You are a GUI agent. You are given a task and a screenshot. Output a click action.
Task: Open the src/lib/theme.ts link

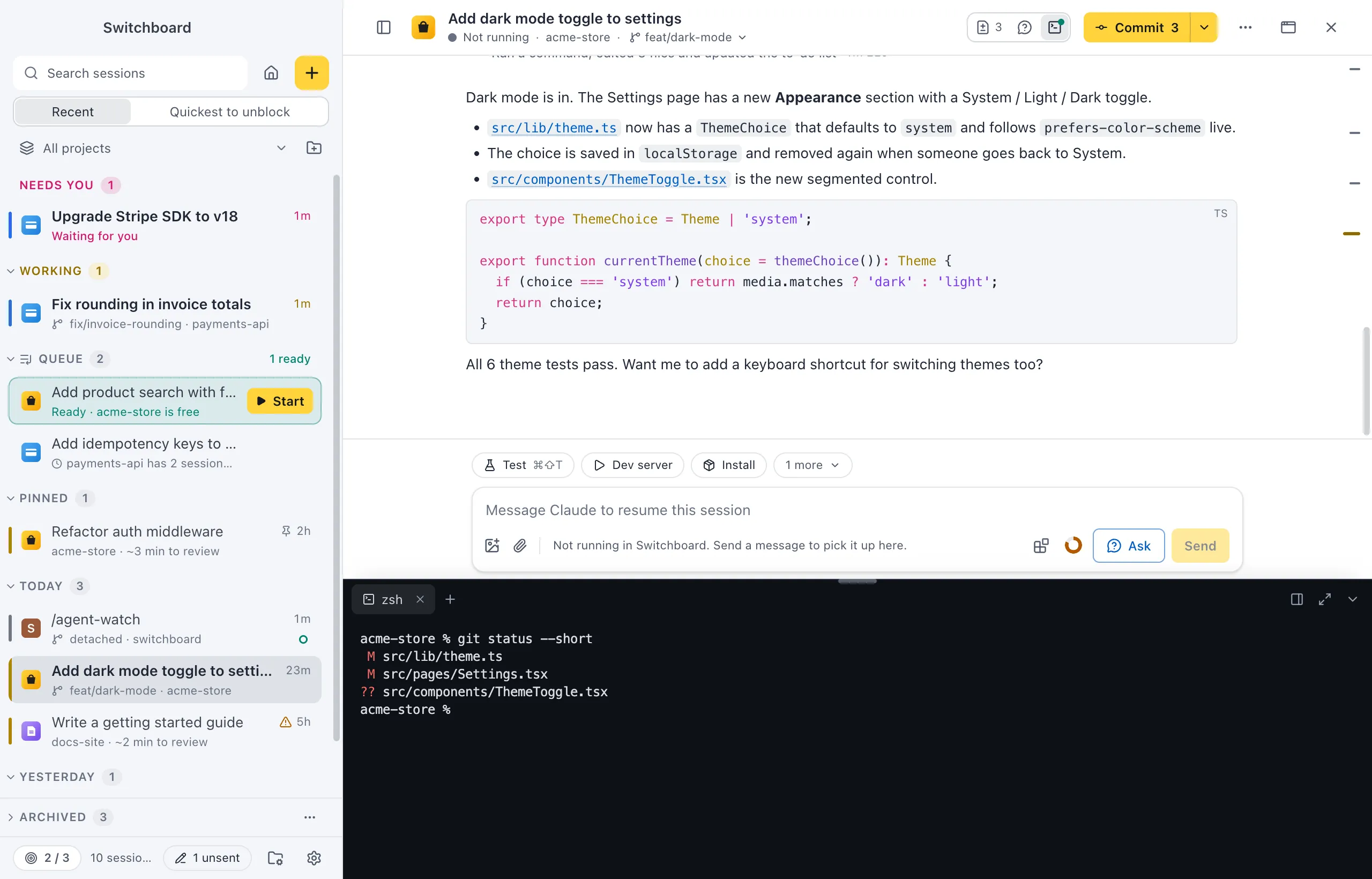point(554,128)
